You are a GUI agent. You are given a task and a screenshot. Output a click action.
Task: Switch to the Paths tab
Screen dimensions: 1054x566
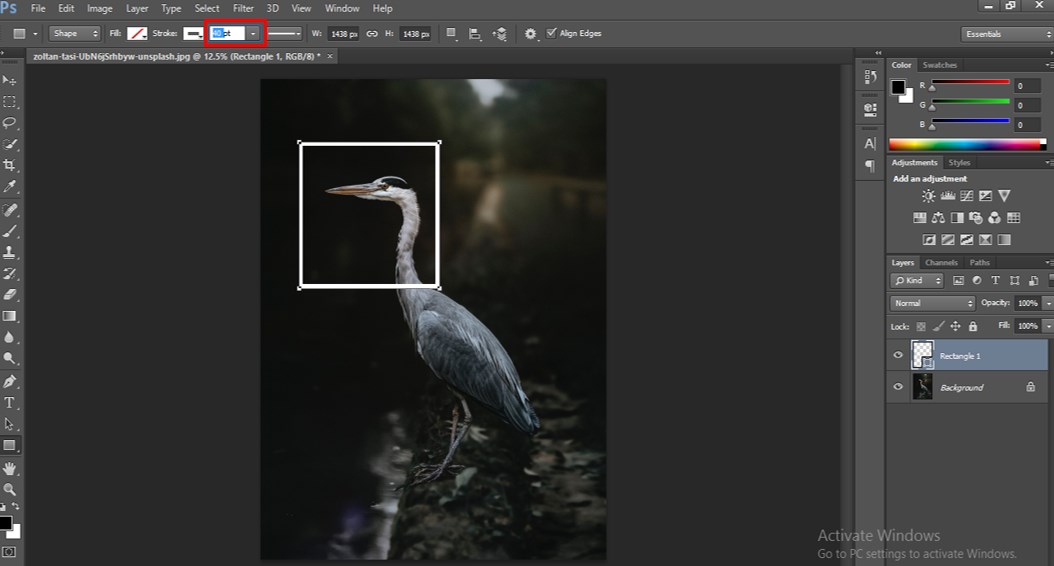click(x=979, y=263)
